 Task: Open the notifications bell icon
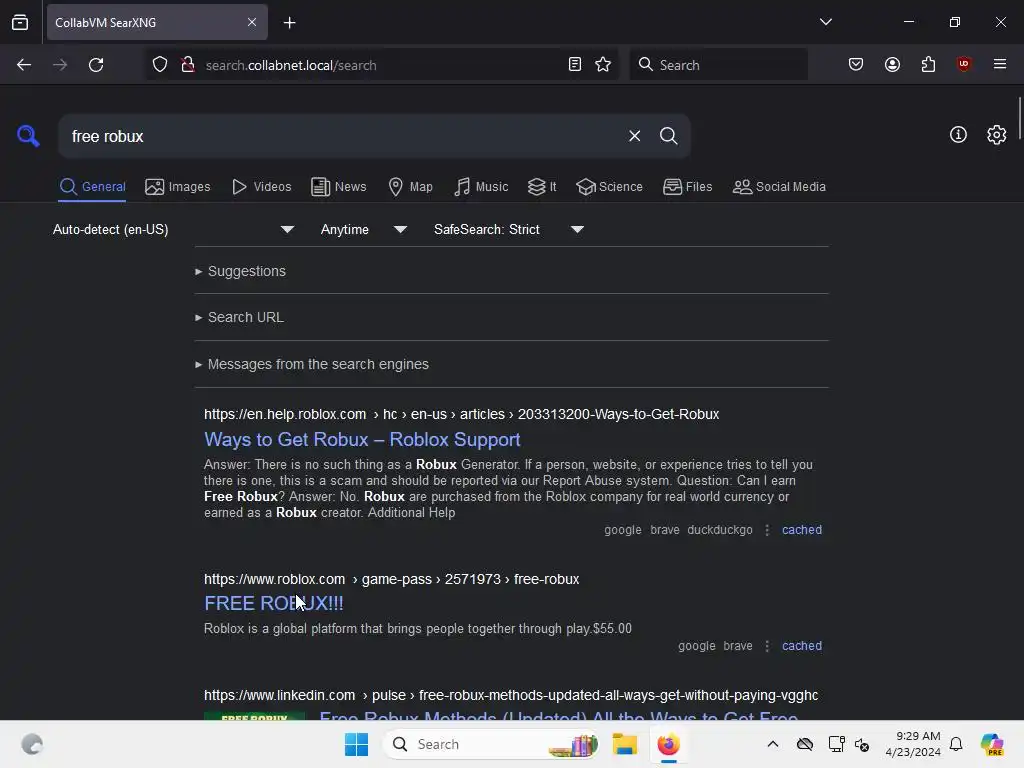pos(956,744)
